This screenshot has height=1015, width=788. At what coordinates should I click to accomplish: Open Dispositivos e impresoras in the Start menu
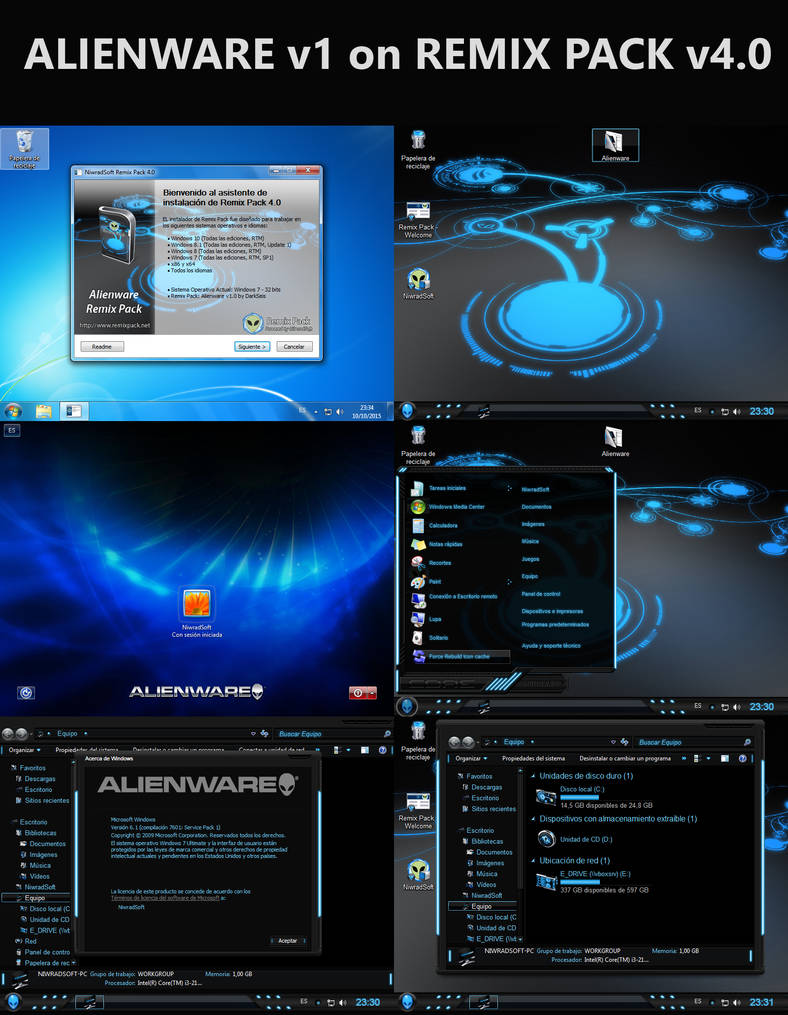coord(552,611)
